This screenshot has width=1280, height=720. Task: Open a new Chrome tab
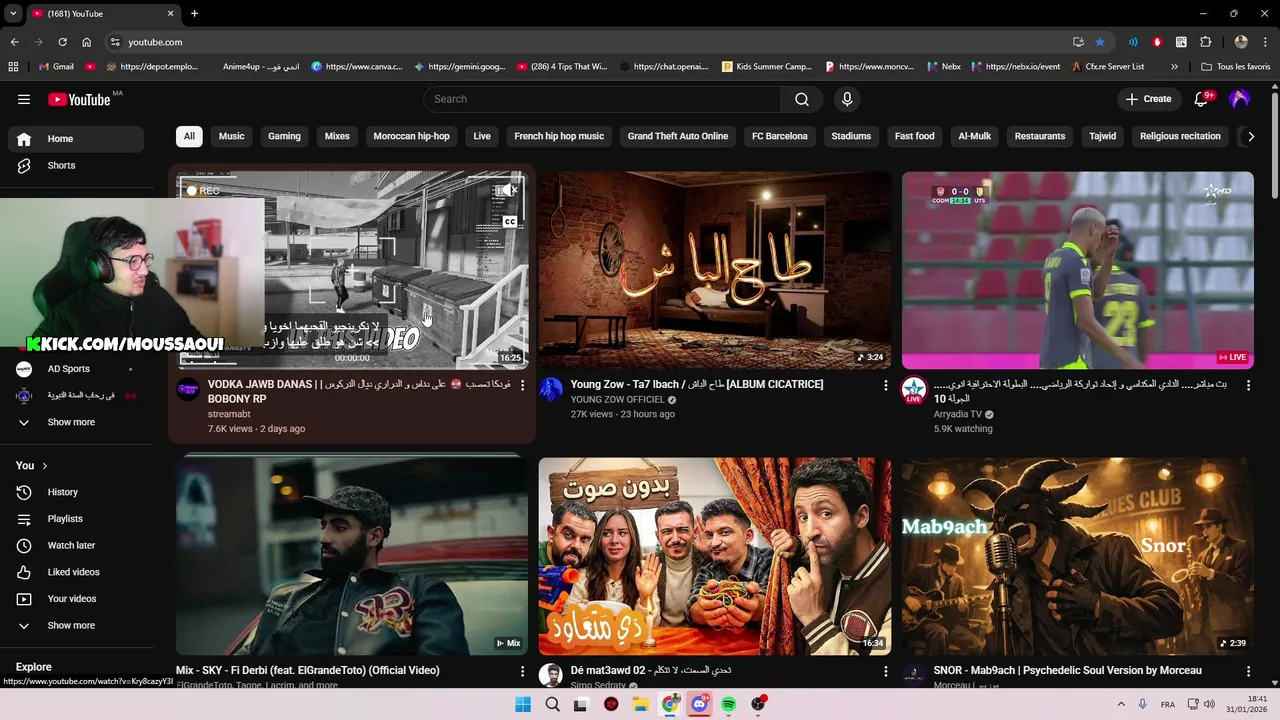(x=194, y=13)
